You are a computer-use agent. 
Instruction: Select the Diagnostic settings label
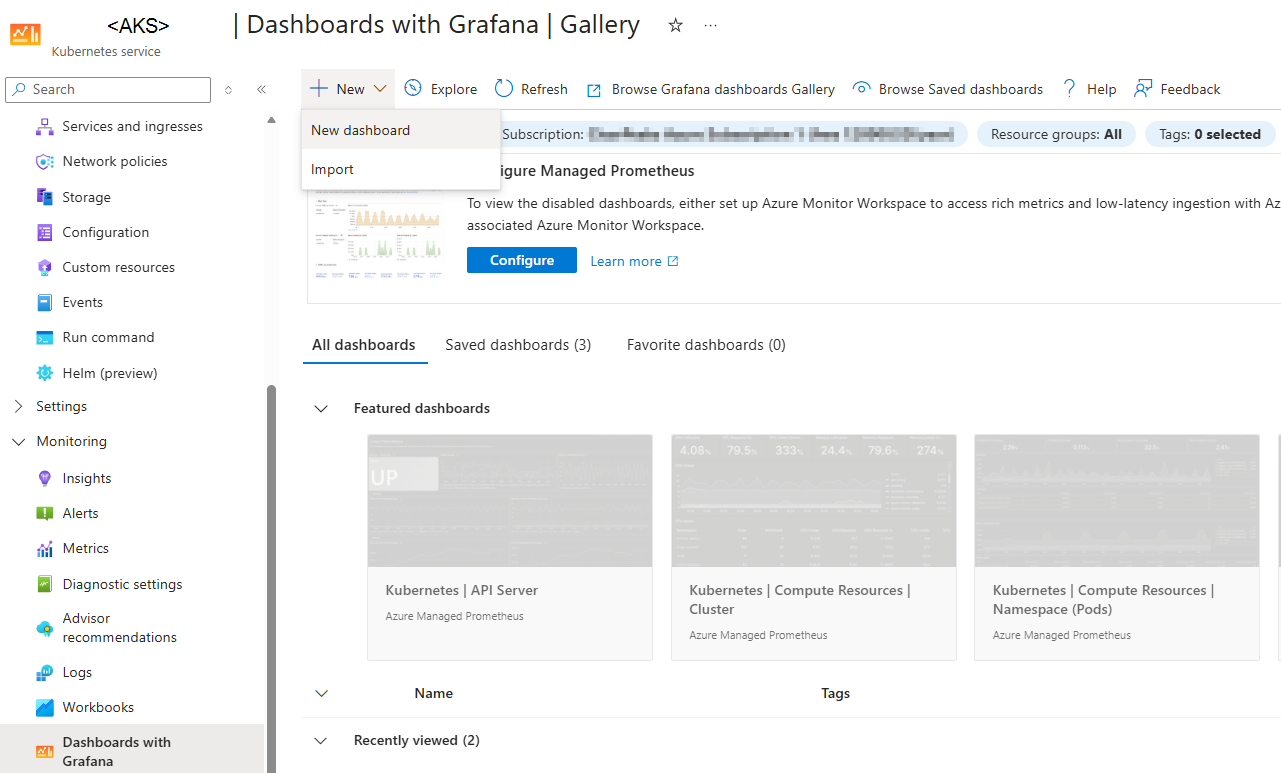click(x=122, y=584)
